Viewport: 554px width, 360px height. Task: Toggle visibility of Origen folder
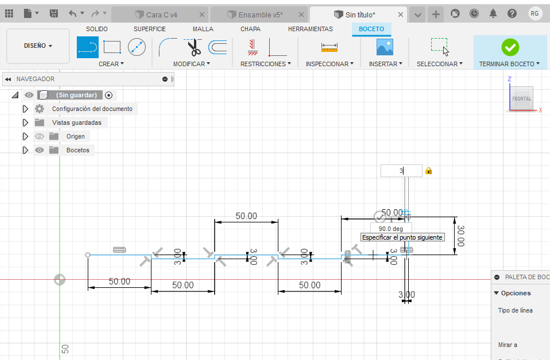(x=39, y=136)
